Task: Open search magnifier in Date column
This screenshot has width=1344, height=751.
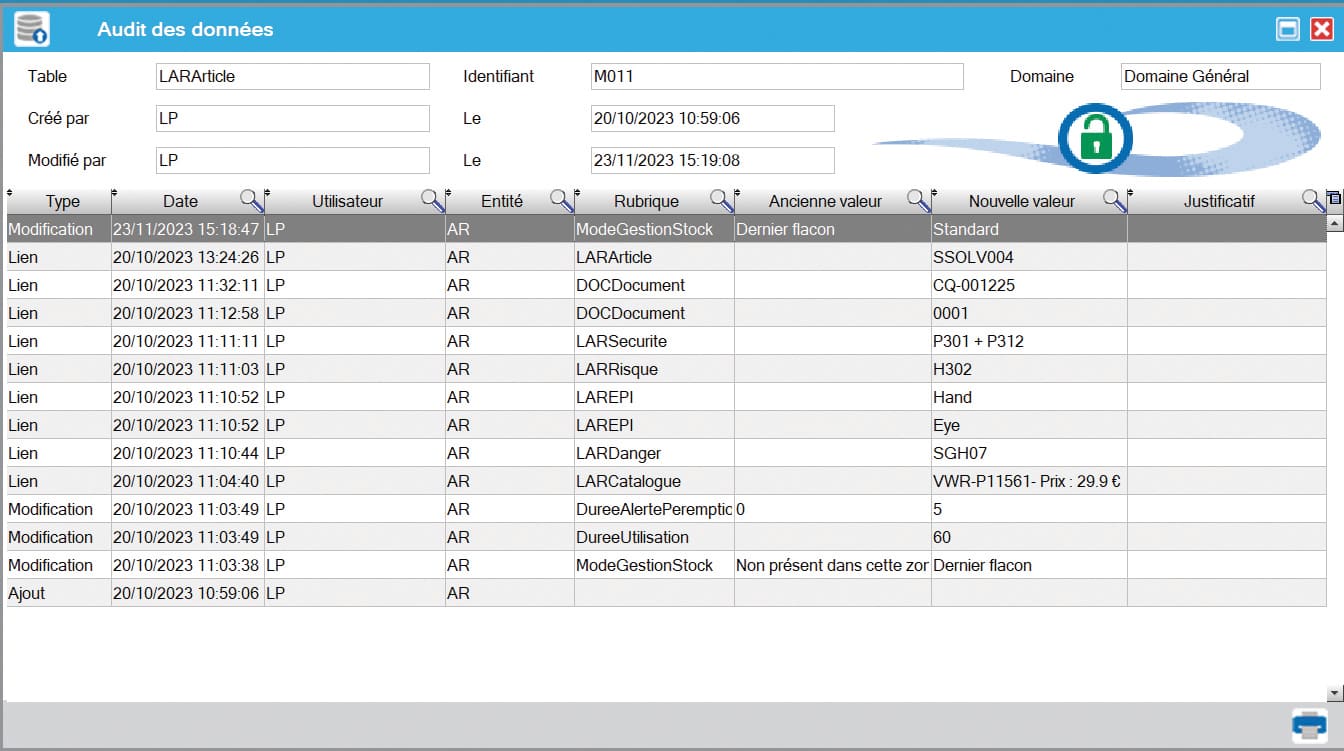Action: point(251,201)
